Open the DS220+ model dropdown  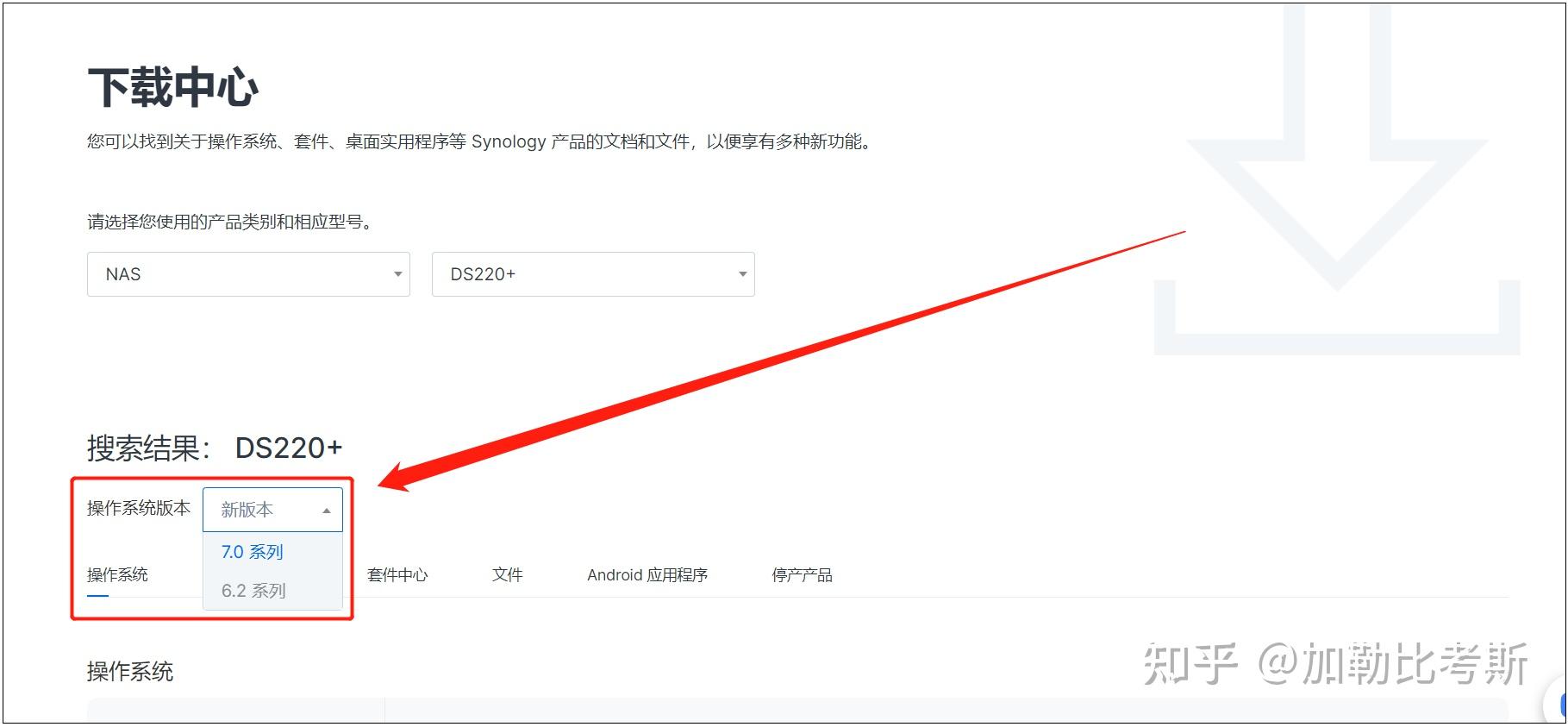[x=593, y=274]
